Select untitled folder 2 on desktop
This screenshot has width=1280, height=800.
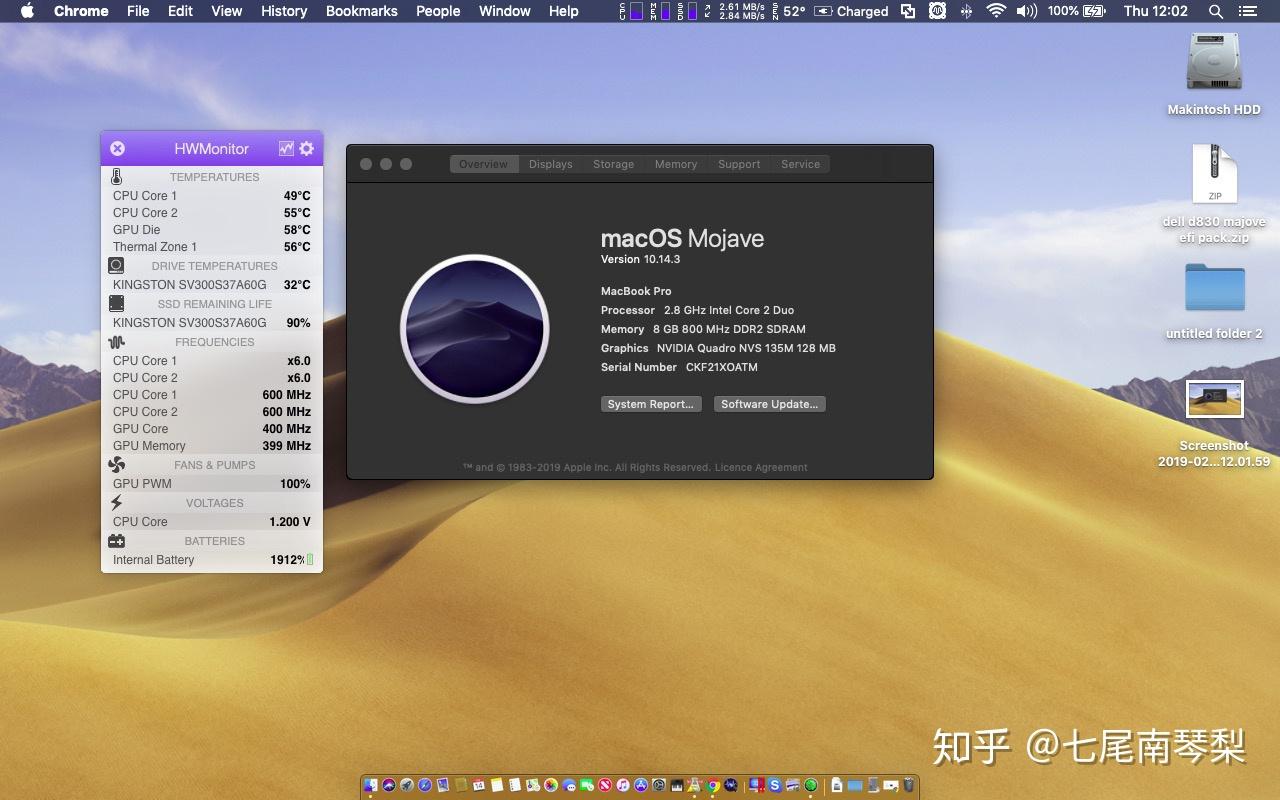click(x=1214, y=288)
